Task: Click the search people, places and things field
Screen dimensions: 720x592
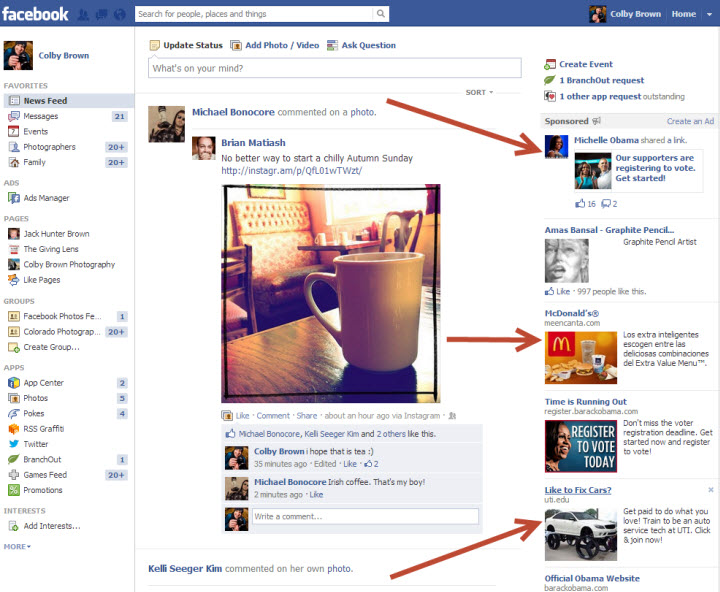Action: point(254,14)
